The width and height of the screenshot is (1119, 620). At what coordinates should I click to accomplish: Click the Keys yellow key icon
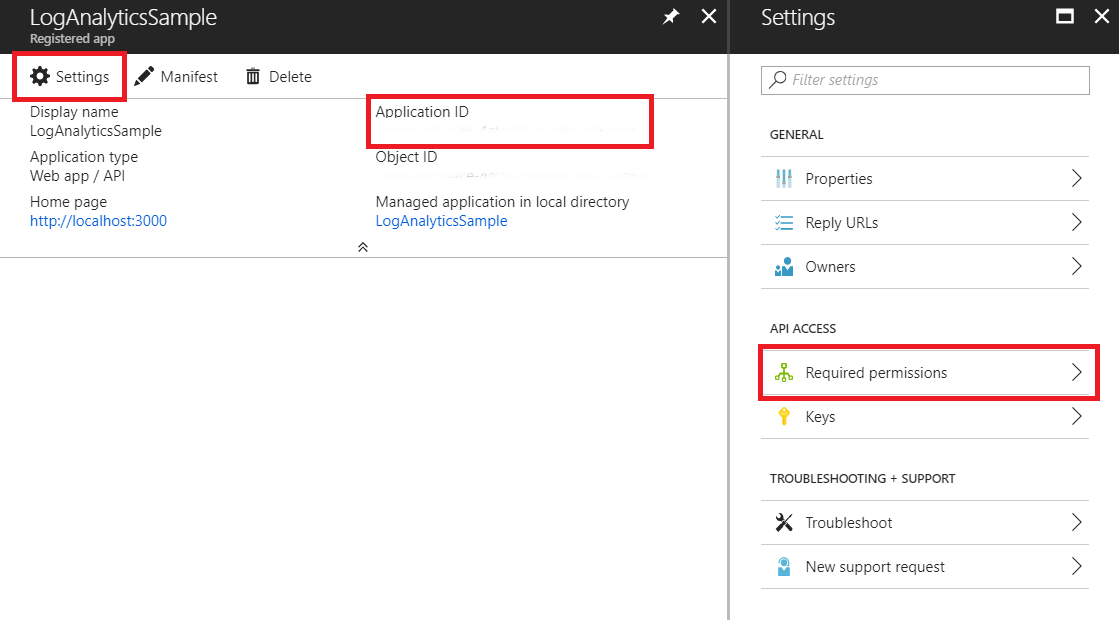(784, 417)
